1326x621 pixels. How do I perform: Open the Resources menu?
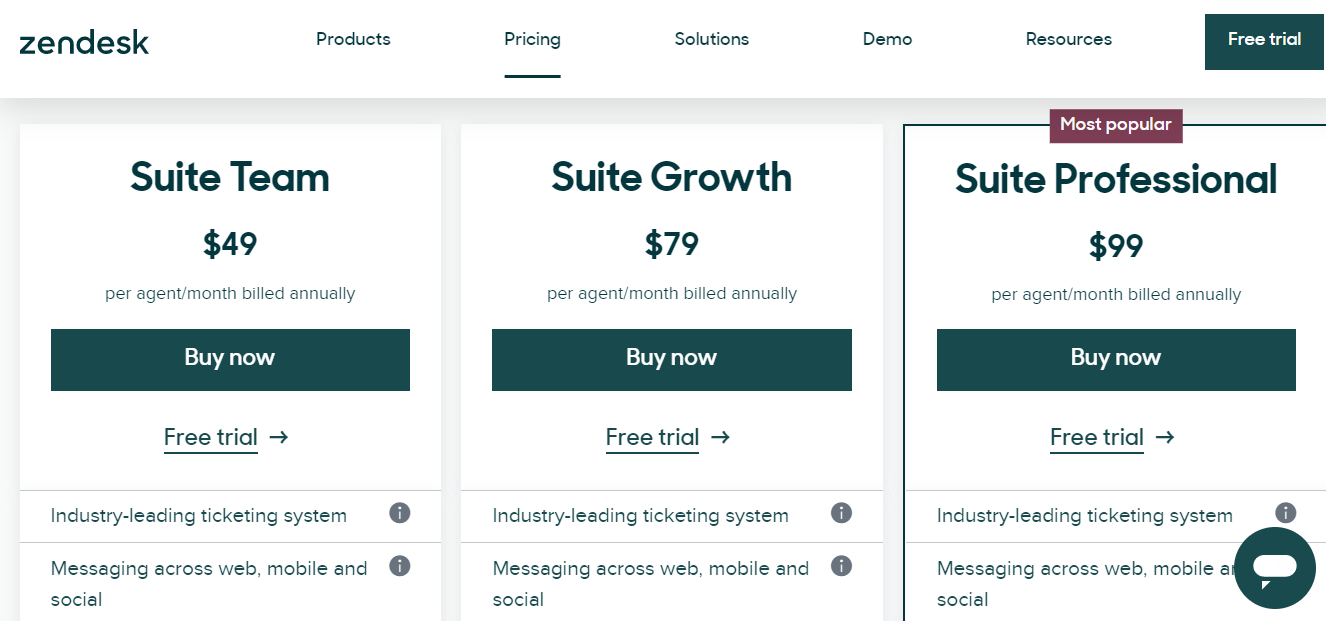pyautogui.click(x=1068, y=40)
